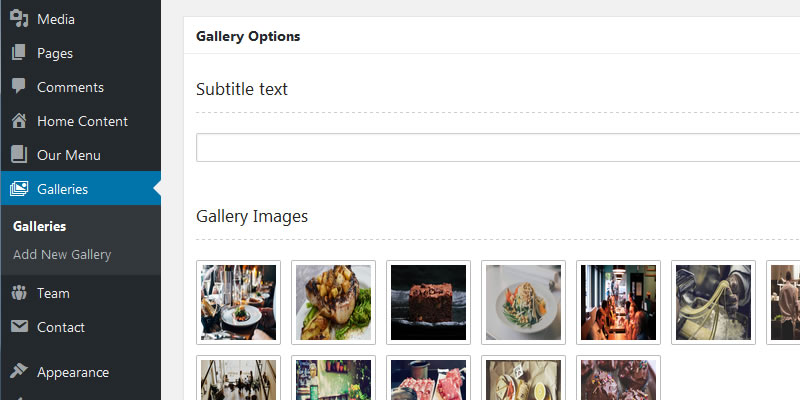Click the Appearance paintbrush icon
This screenshot has width=800, height=400.
click(x=19, y=371)
